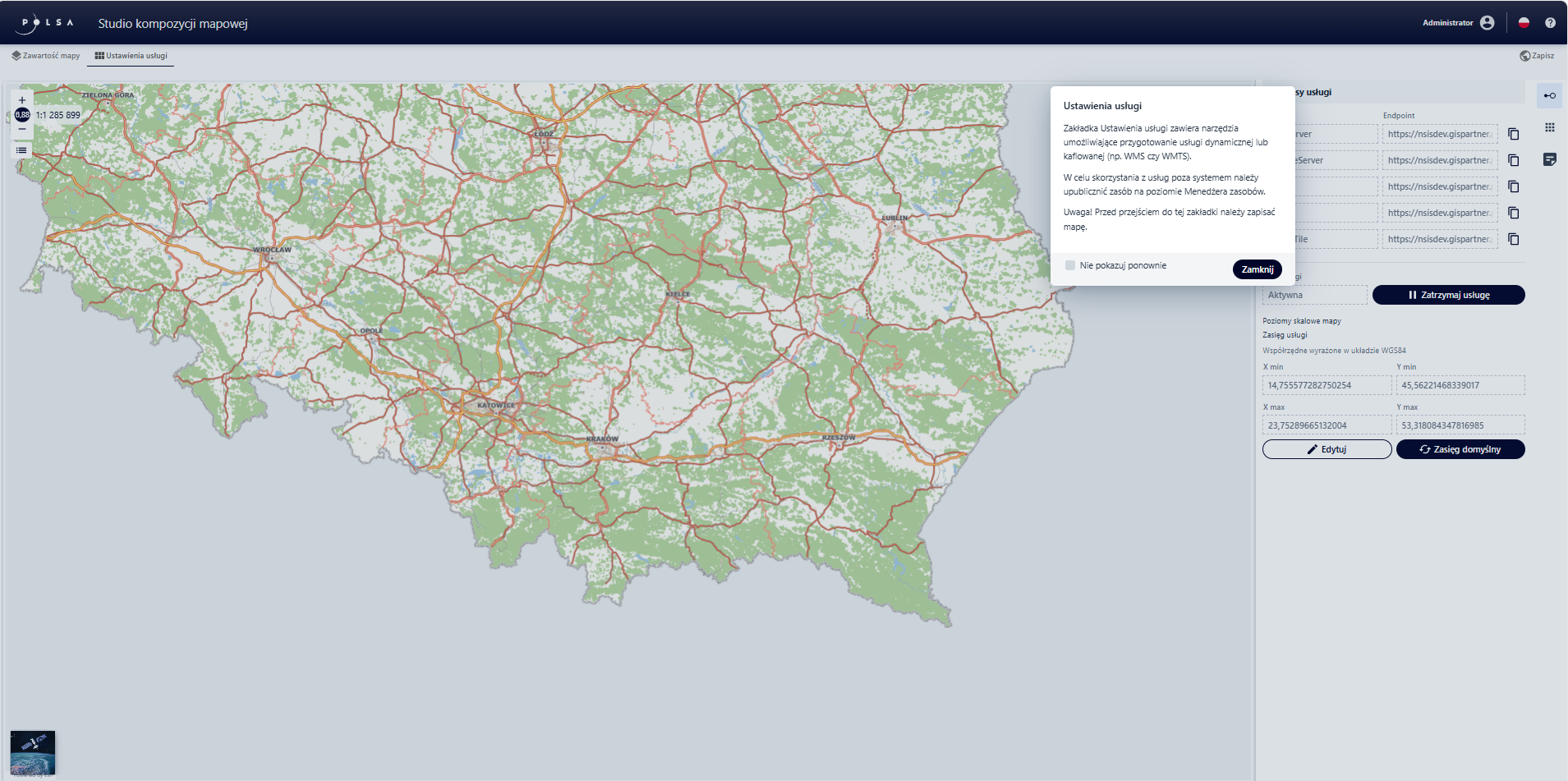Copy the first endpoint URL
This screenshot has width=1568, height=781.
(1513, 134)
